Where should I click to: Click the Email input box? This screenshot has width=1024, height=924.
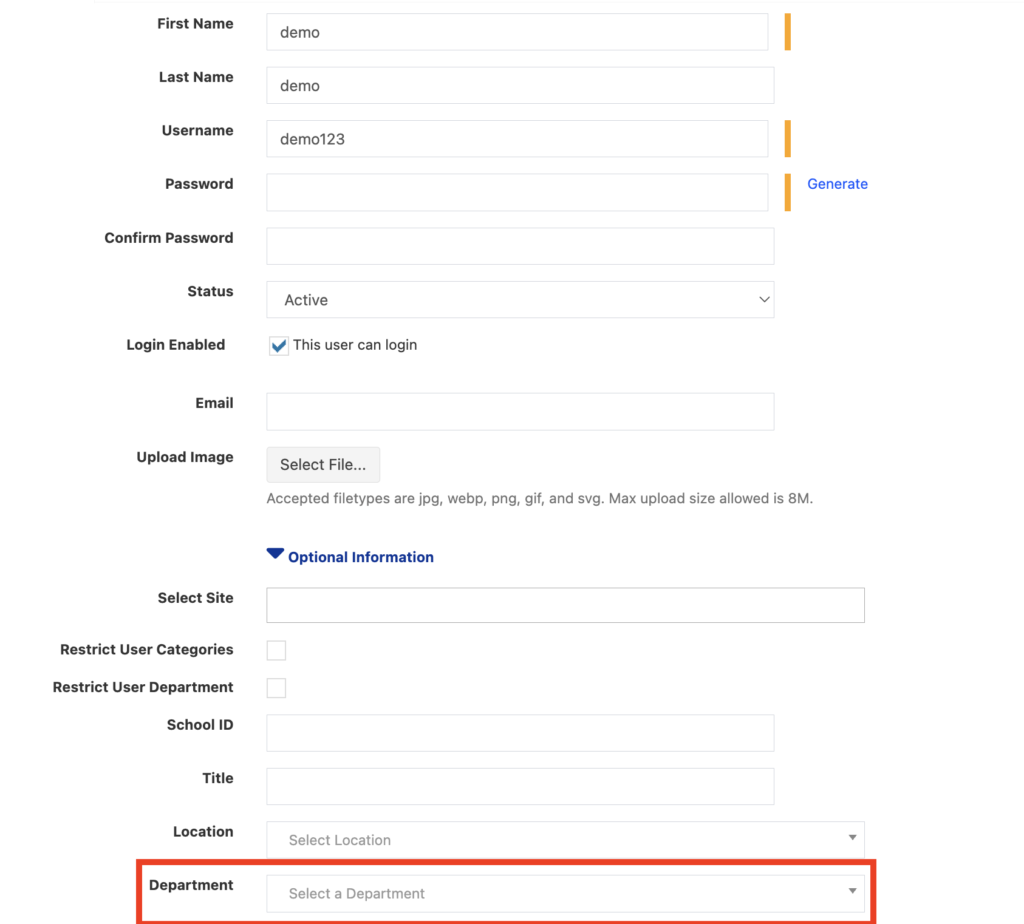[519, 411]
